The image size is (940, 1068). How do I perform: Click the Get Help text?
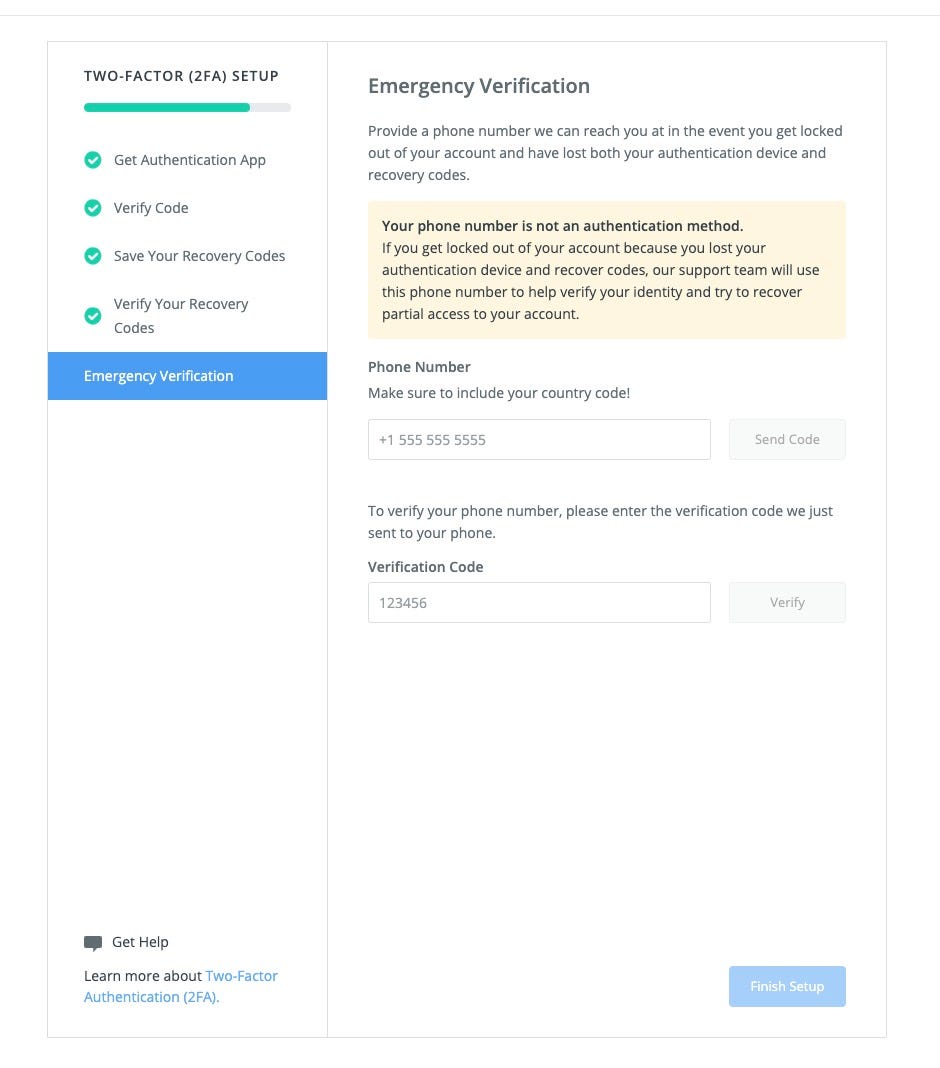point(140,942)
